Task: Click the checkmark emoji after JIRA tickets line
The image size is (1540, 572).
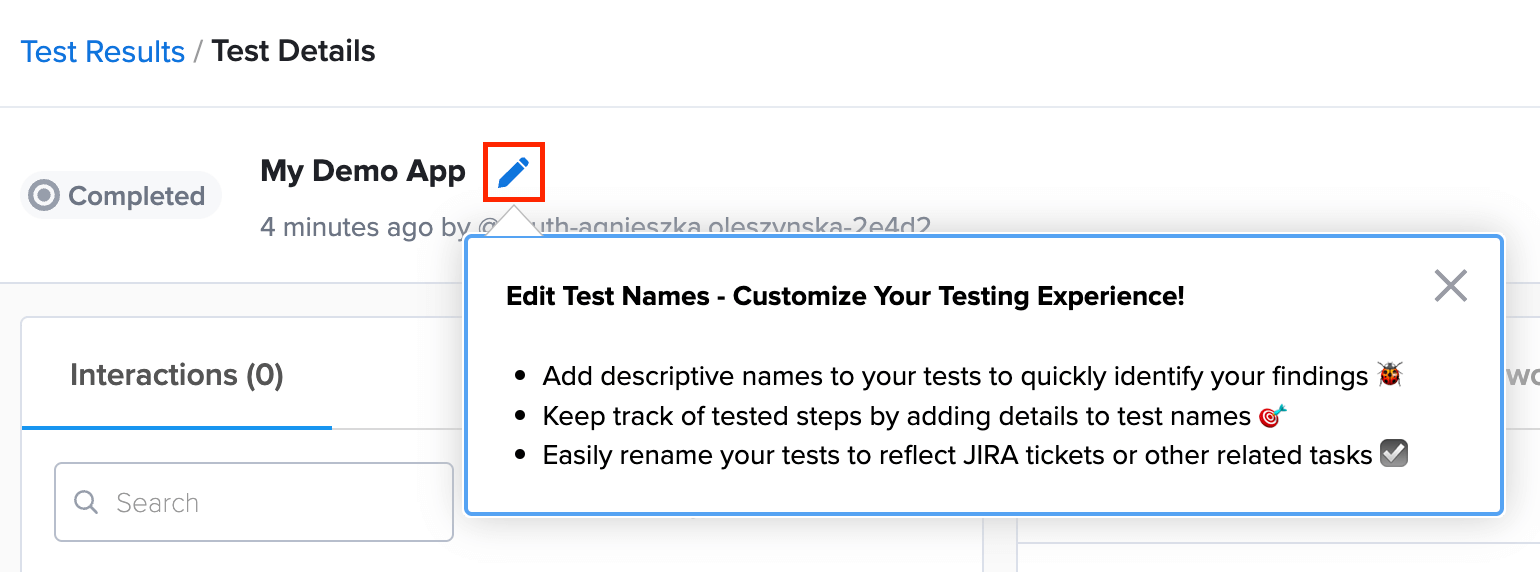Action: tap(1393, 455)
